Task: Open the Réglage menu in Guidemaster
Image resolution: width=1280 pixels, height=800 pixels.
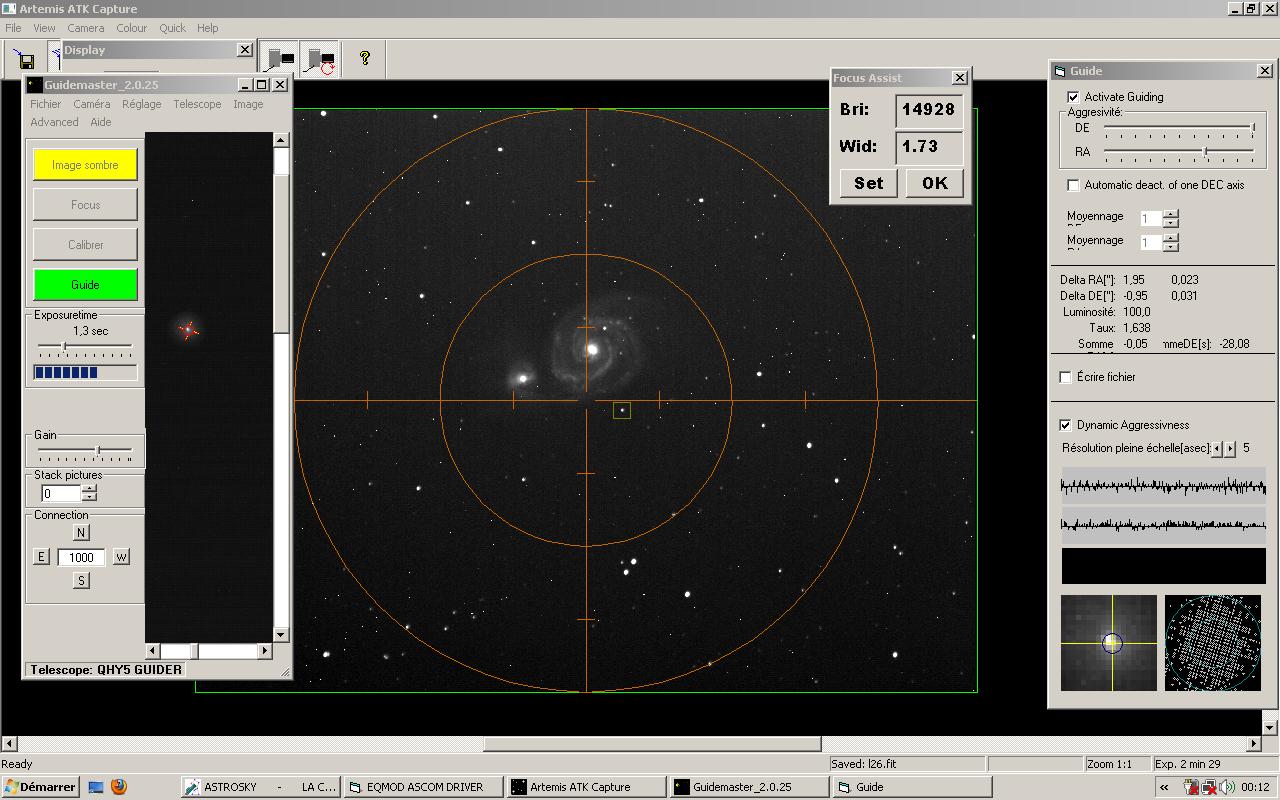Action: [x=141, y=104]
